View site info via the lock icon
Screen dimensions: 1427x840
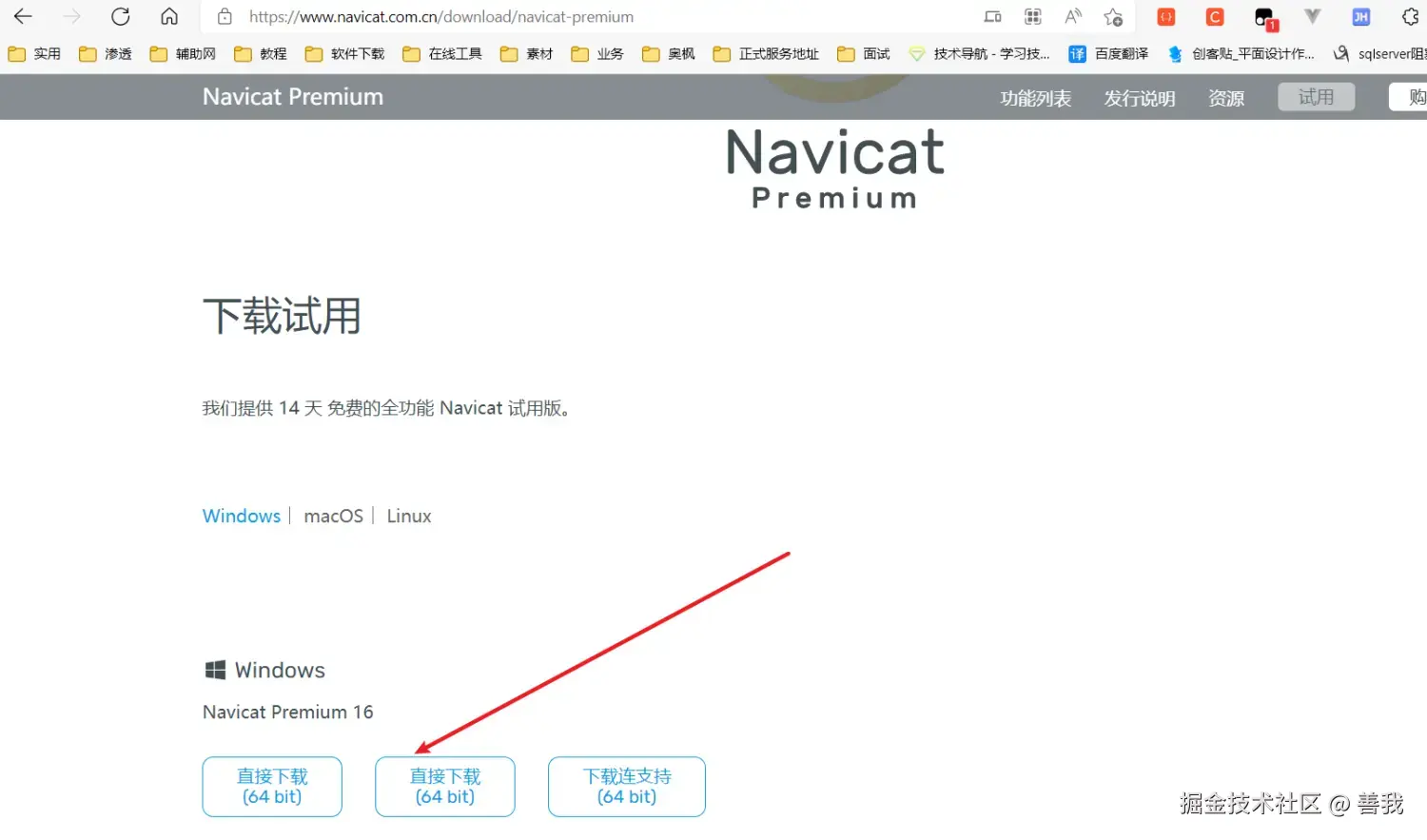(225, 16)
